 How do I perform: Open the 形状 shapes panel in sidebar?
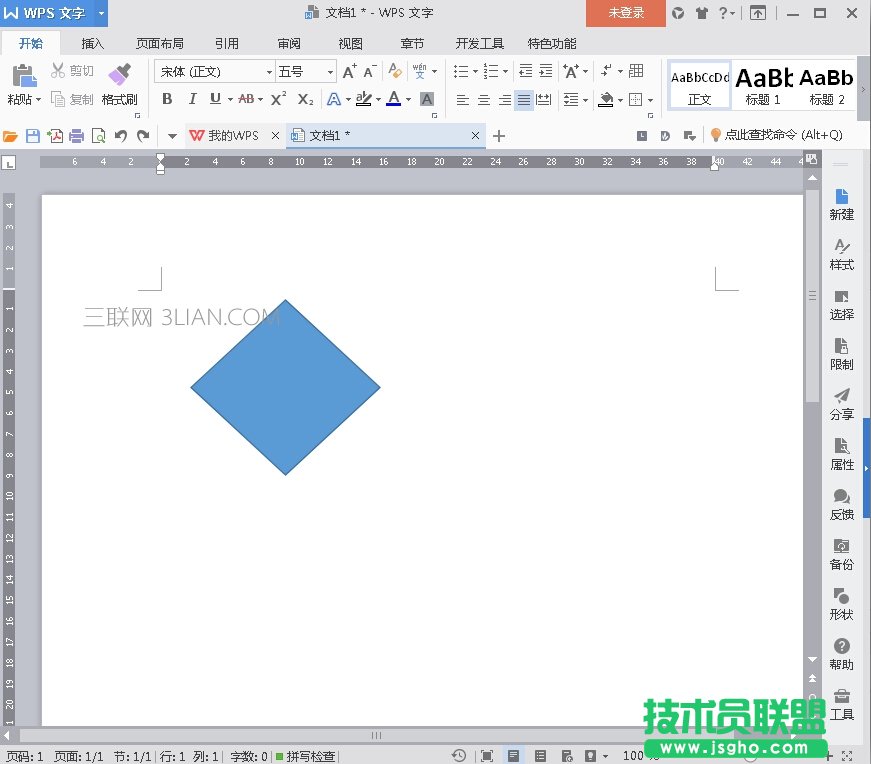(841, 603)
